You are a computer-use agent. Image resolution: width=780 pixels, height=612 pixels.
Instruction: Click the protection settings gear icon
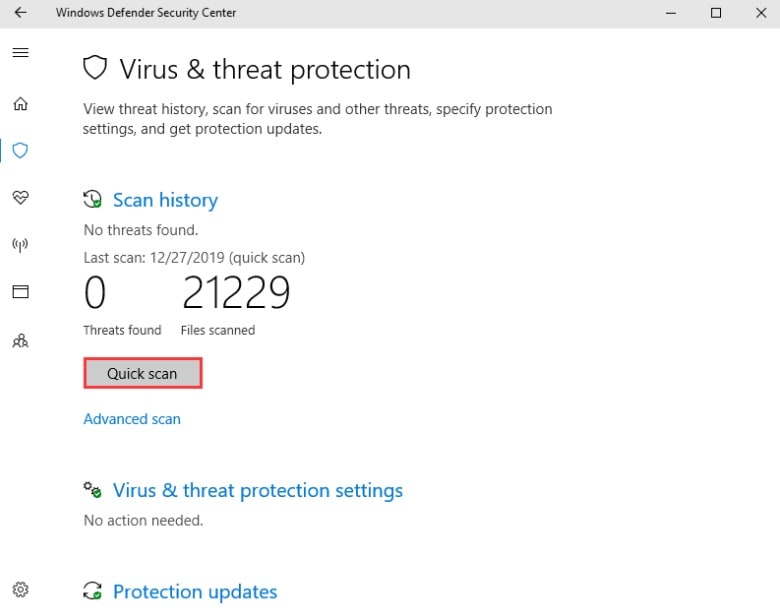(93, 490)
